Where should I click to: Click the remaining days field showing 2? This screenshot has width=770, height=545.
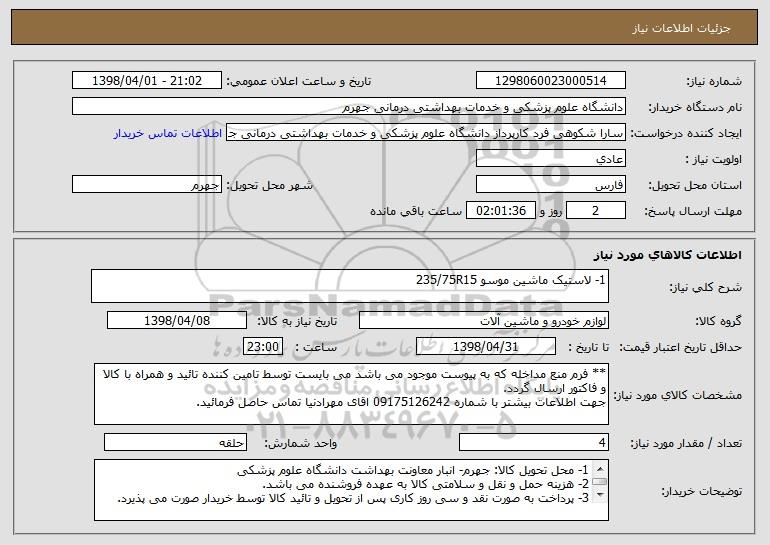click(596, 211)
